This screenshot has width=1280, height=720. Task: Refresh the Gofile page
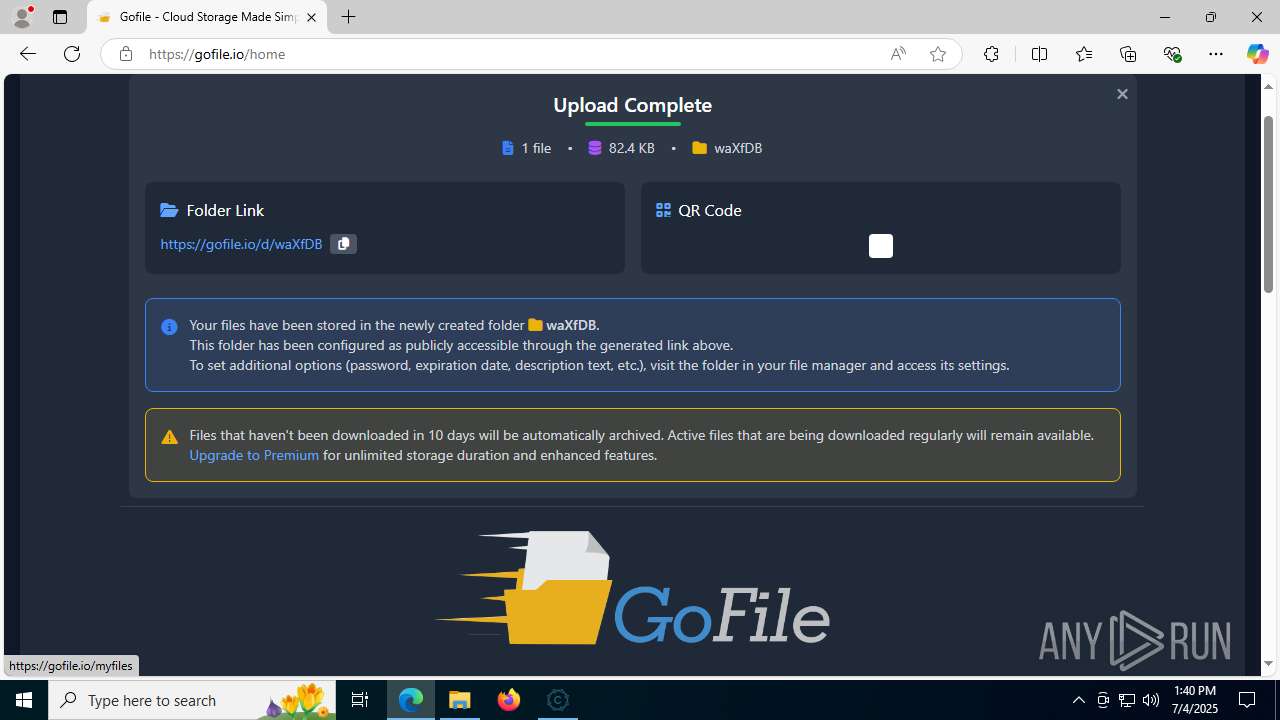point(72,54)
